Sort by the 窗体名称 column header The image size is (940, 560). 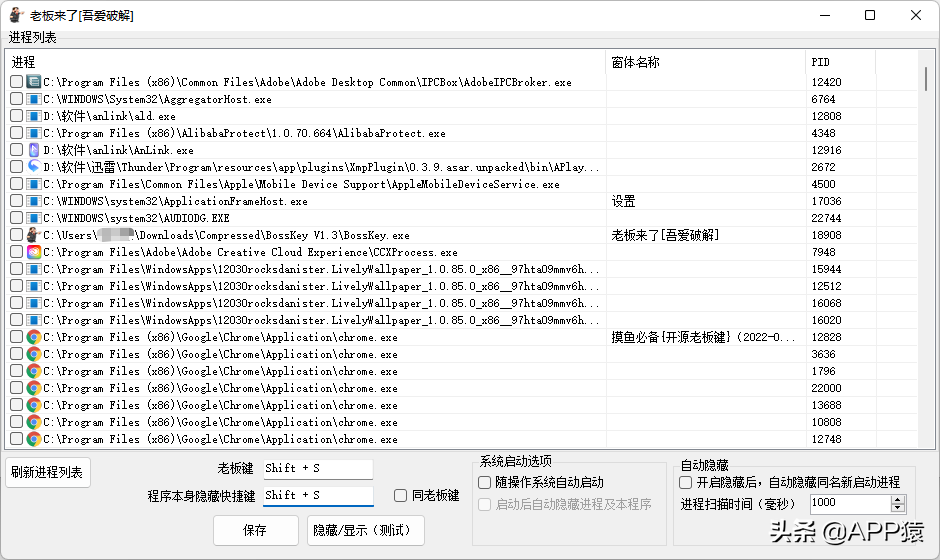706,62
